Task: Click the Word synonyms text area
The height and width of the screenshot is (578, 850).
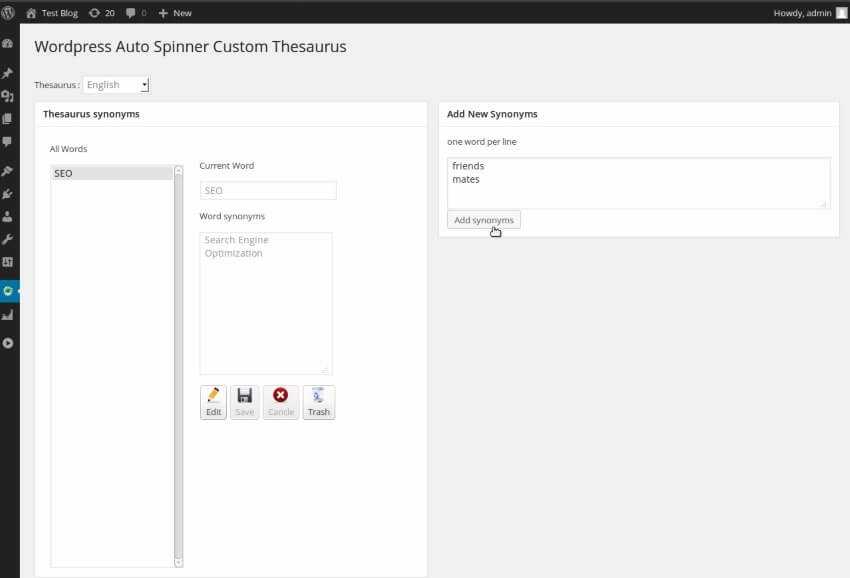Action: click(266, 304)
